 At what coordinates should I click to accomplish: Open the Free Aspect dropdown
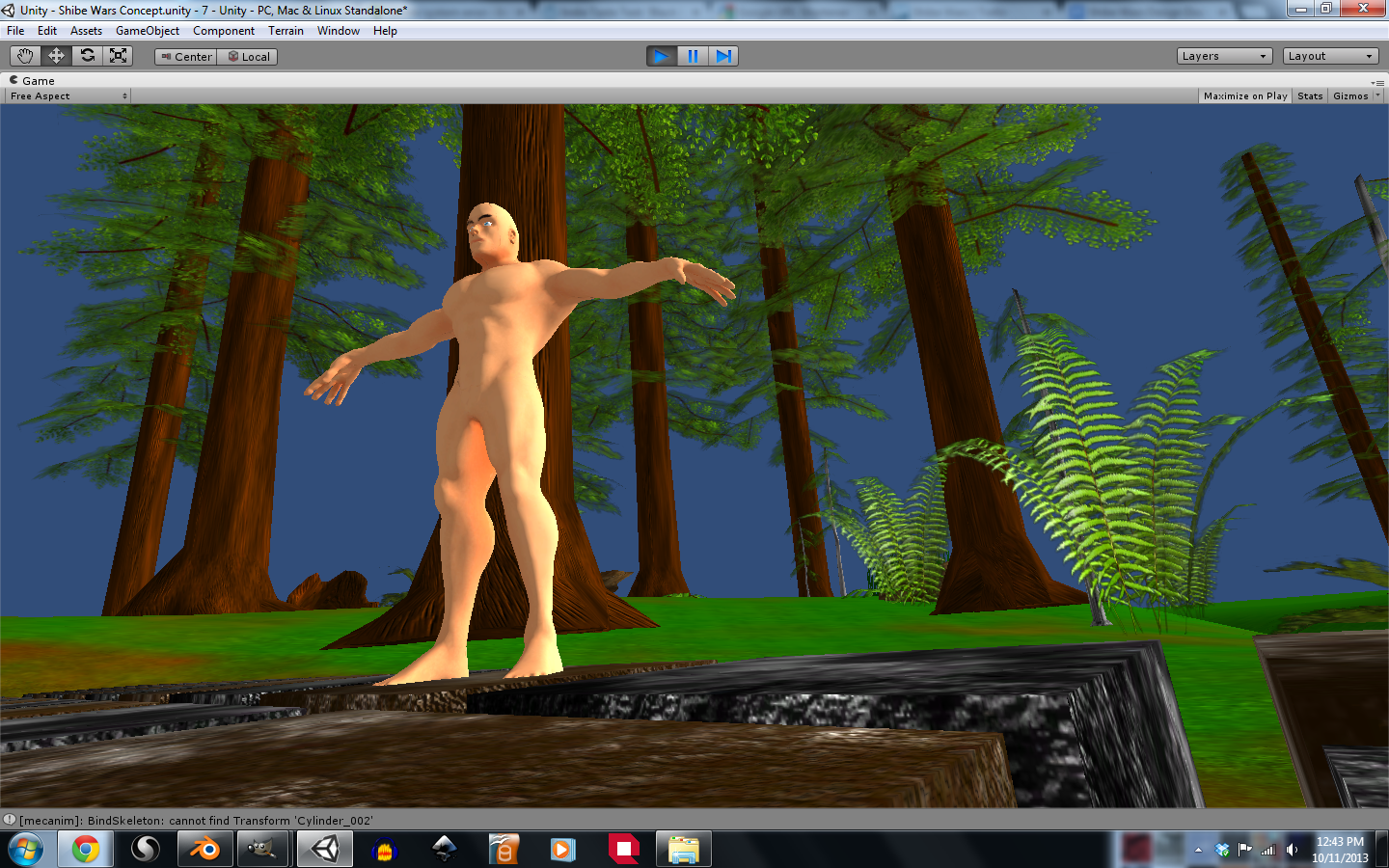[x=68, y=96]
